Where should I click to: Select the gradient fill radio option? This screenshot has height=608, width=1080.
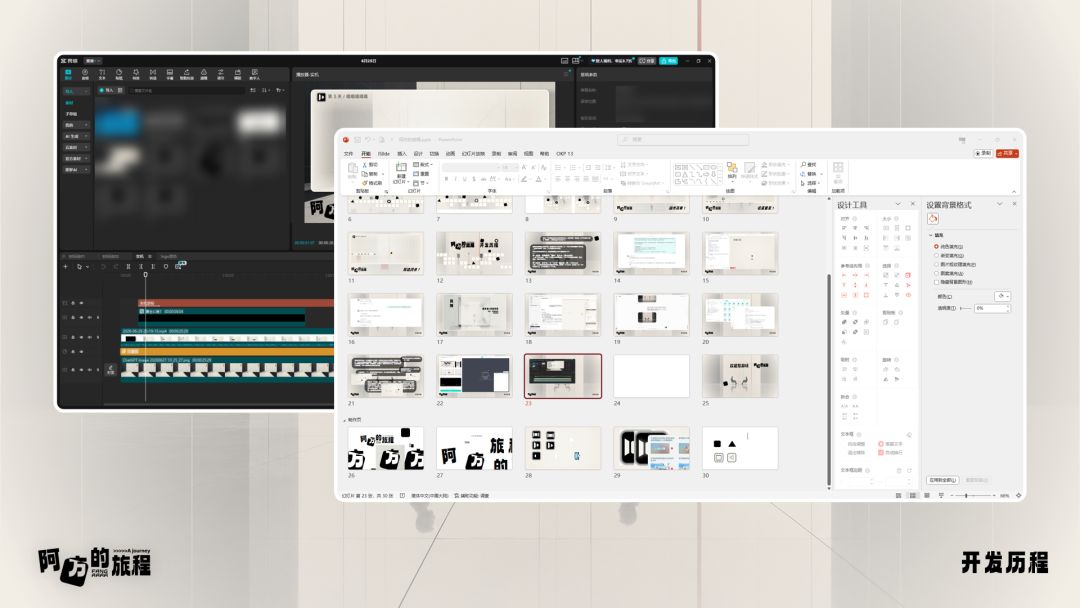936,255
